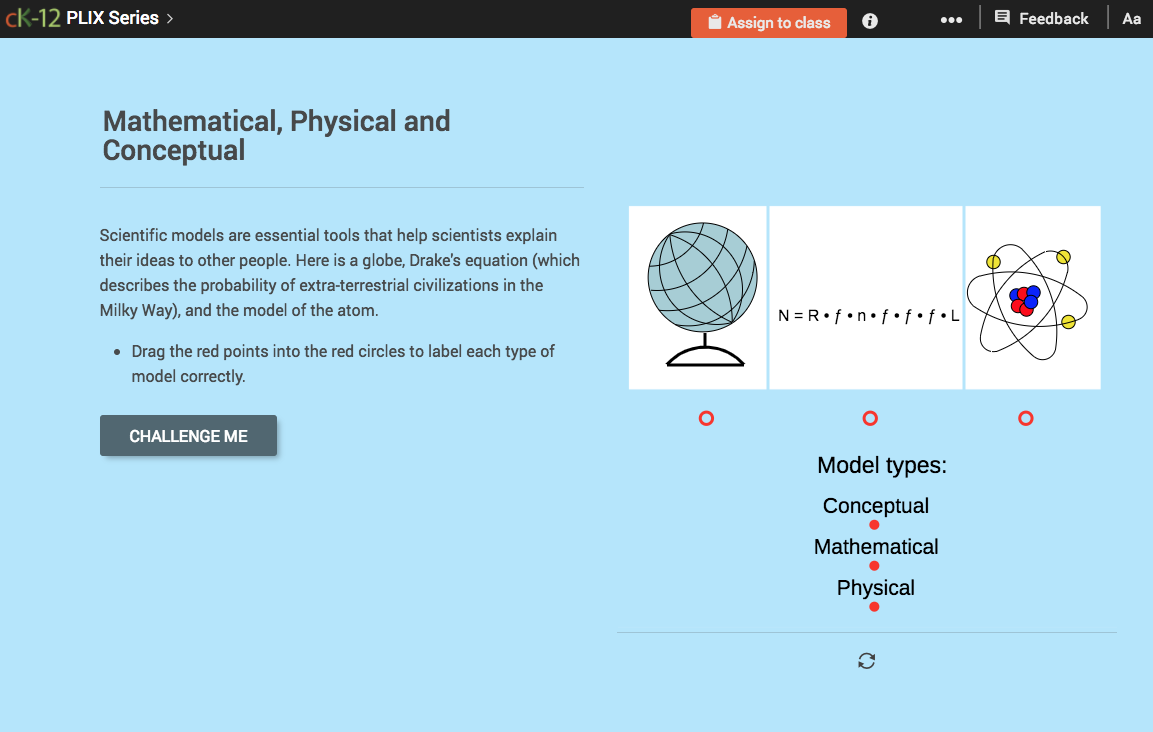1153x732 pixels.
Task: Click the more options ellipsis icon
Action: point(951,18)
